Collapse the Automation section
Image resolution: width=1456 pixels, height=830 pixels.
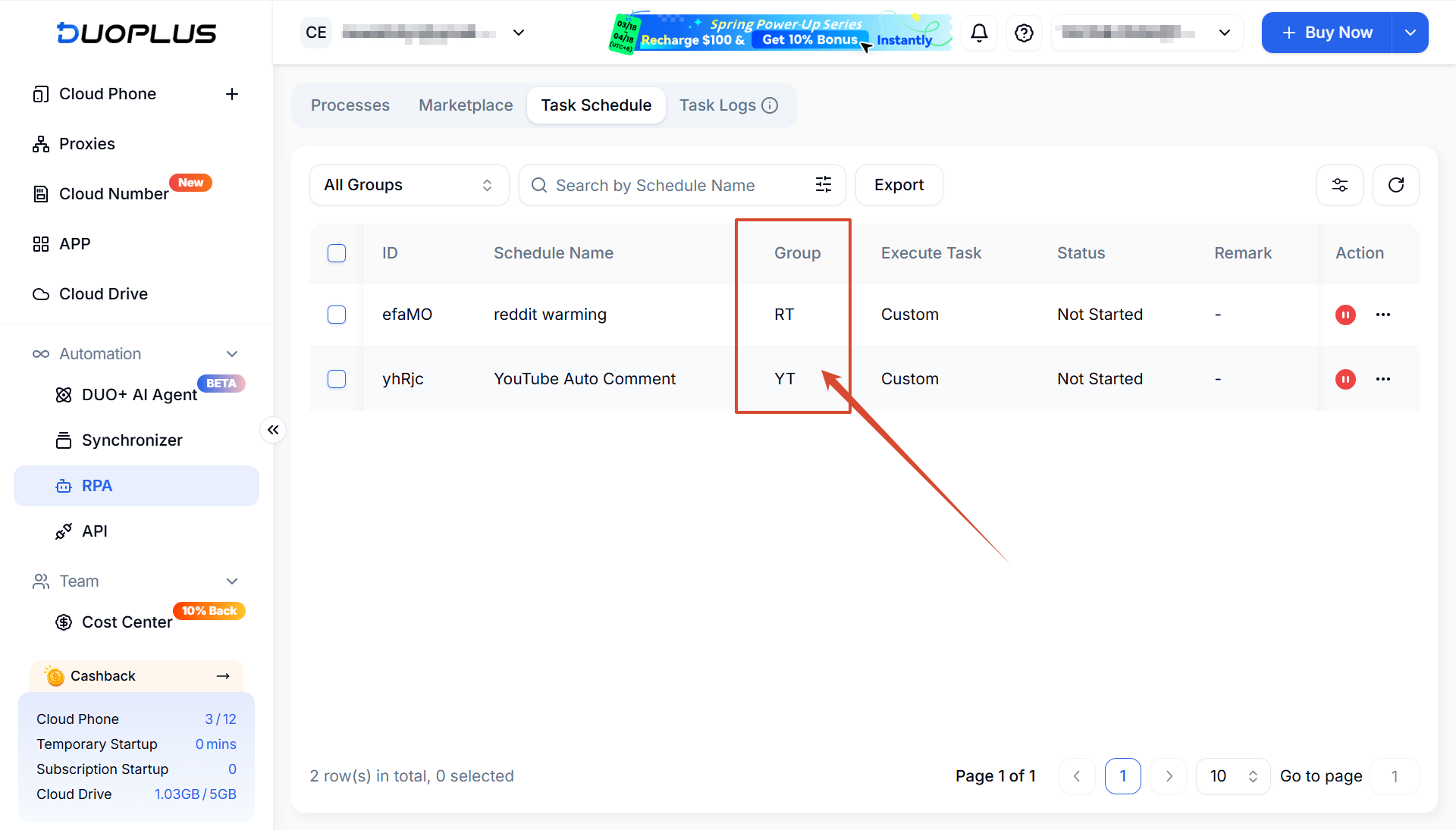[x=232, y=354]
